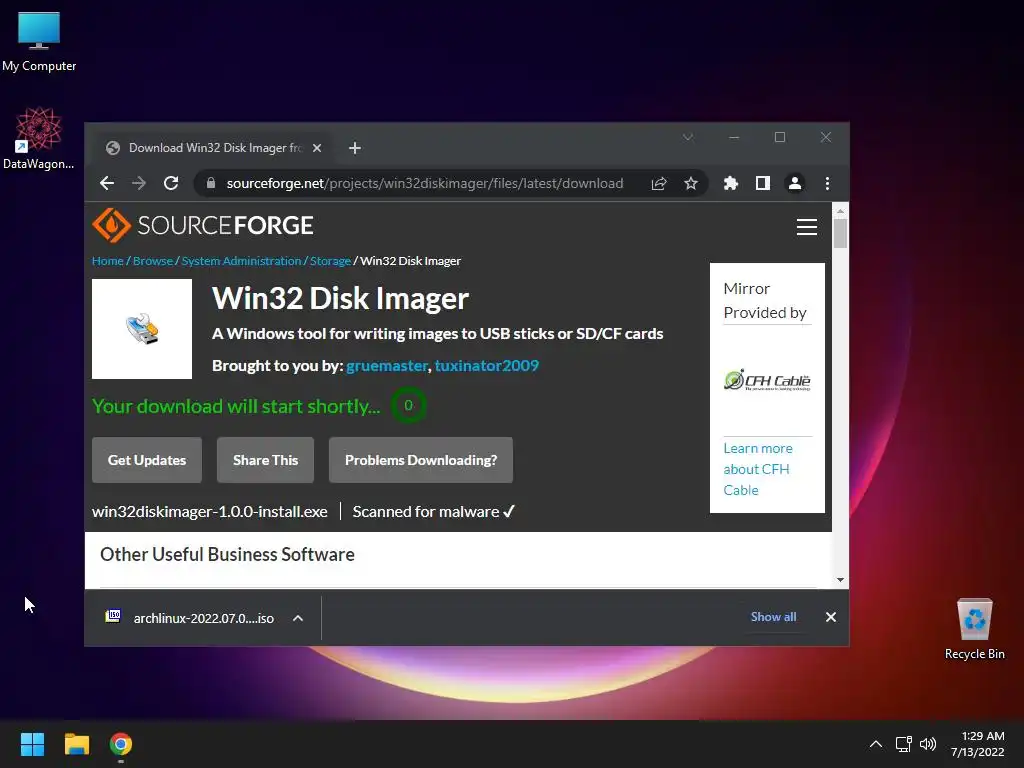Visit gruemaster profile link

(387, 366)
